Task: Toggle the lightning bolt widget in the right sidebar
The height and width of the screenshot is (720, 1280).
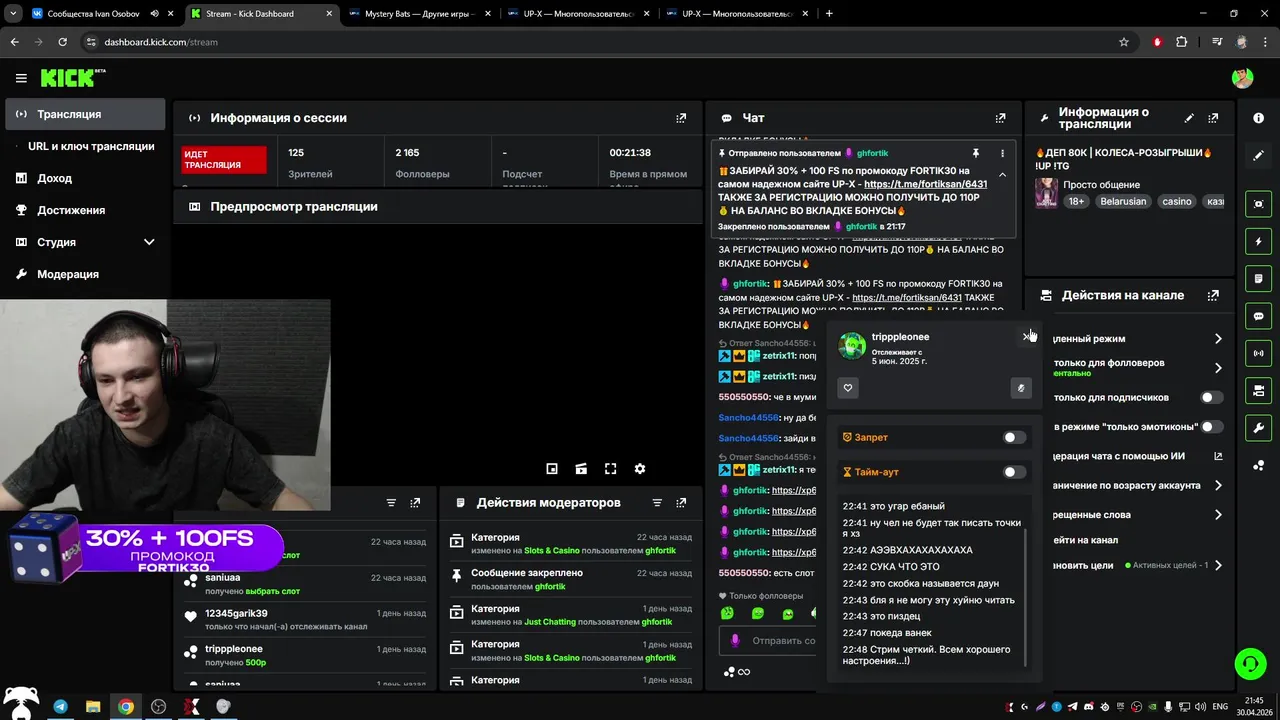Action: point(1258,241)
